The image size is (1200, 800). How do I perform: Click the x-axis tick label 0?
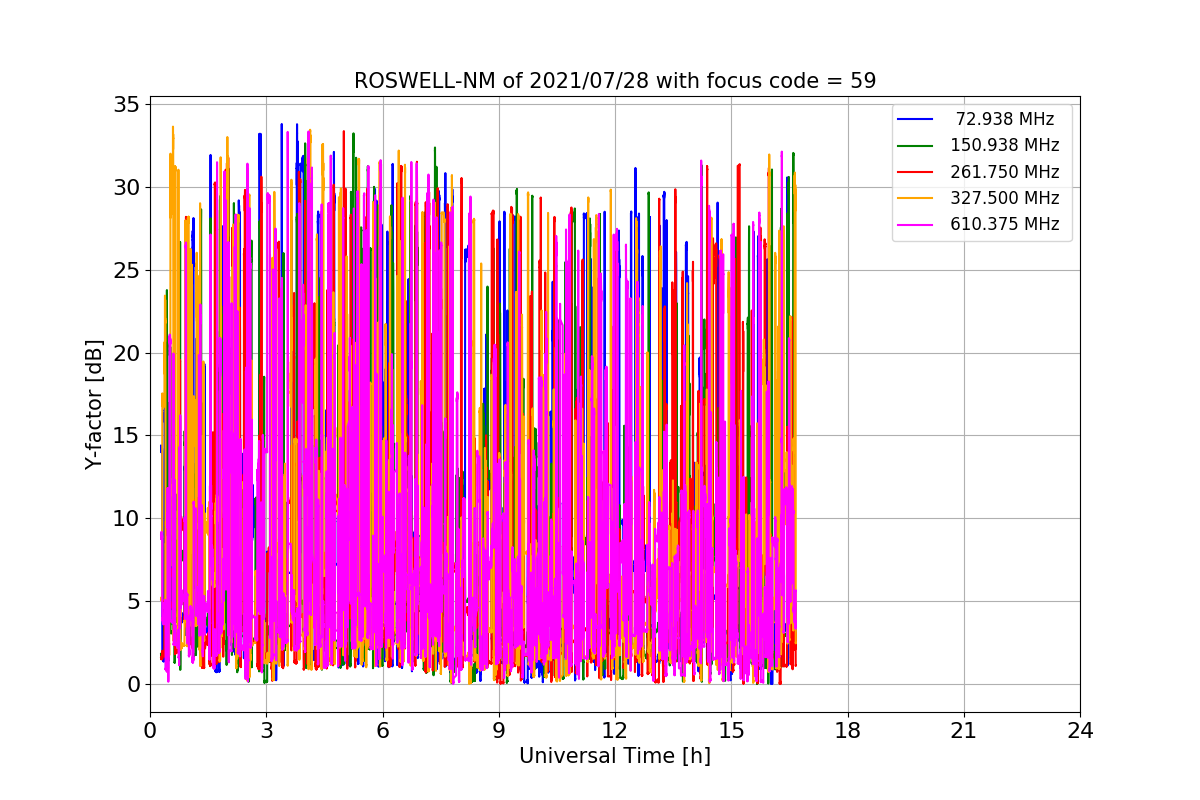click(150, 730)
